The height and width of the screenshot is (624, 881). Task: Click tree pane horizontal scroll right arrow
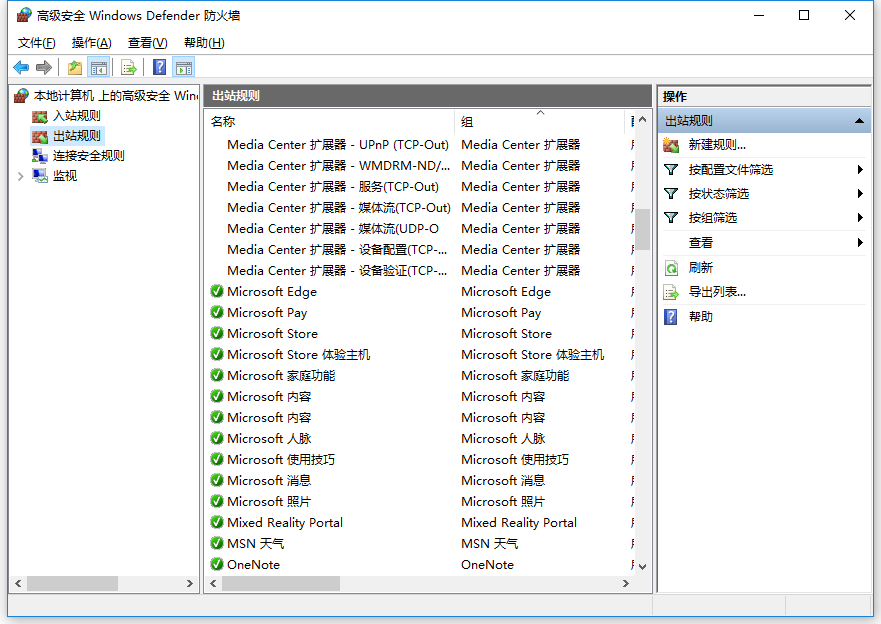(190, 584)
